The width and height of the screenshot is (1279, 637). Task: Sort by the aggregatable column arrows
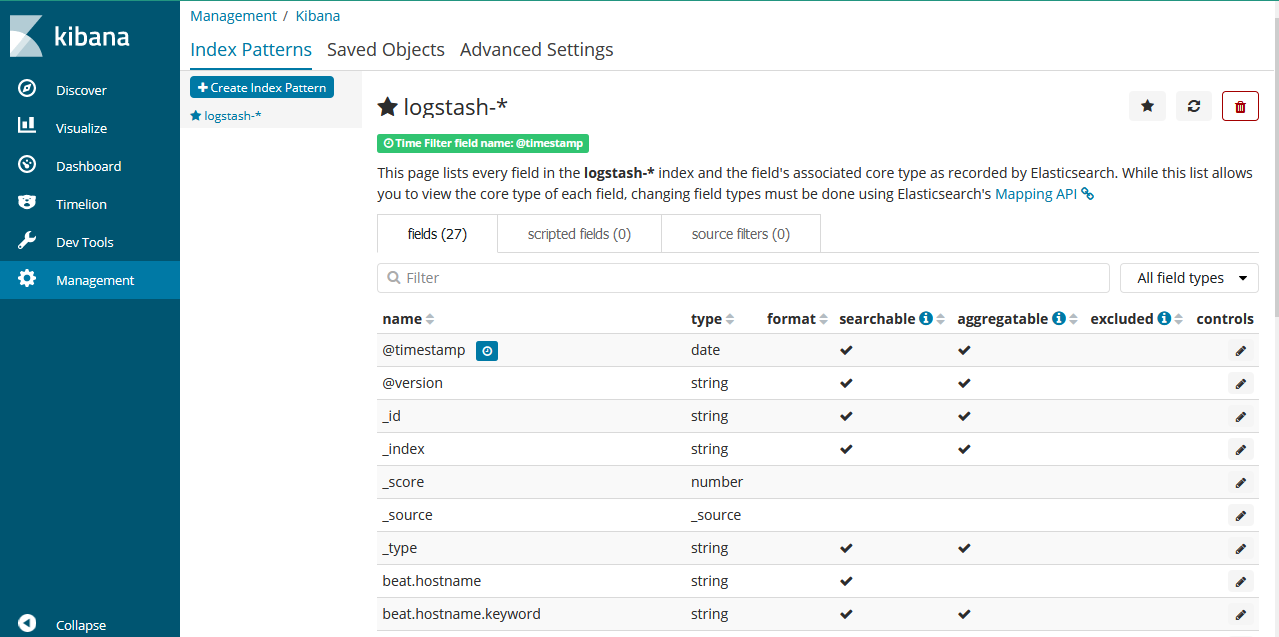click(x=1073, y=319)
